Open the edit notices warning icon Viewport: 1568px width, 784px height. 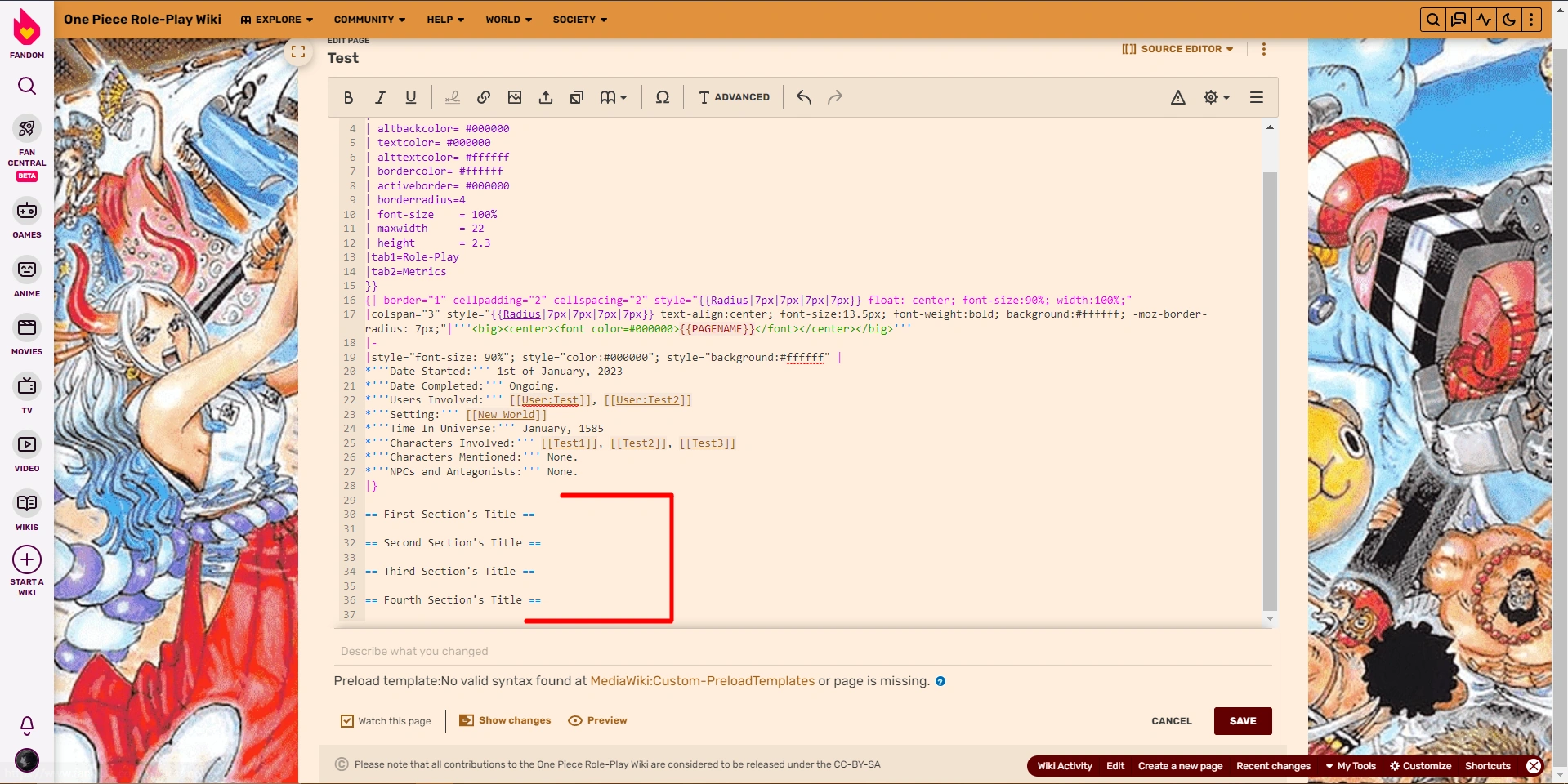pyautogui.click(x=1178, y=97)
